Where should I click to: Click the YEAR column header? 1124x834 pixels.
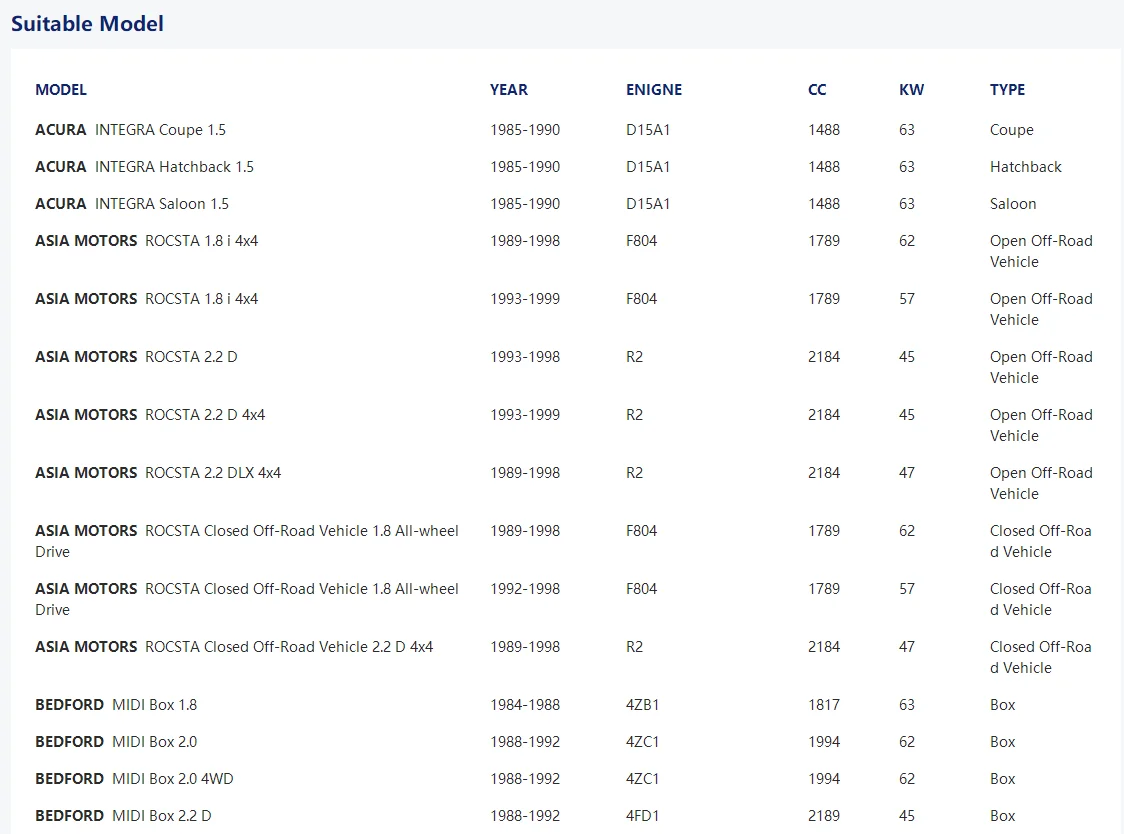509,90
